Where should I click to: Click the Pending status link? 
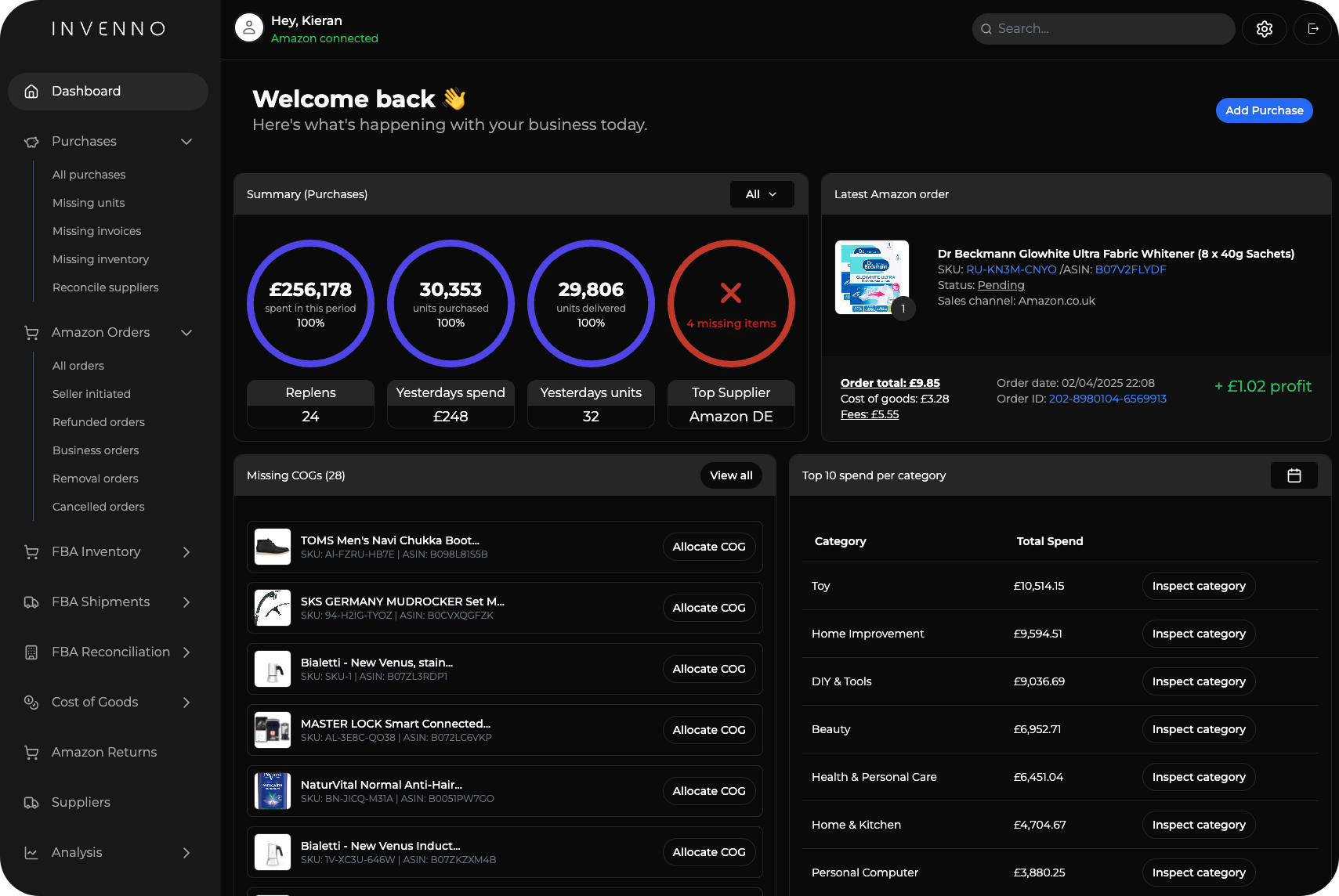click(x=1001, y=285)
